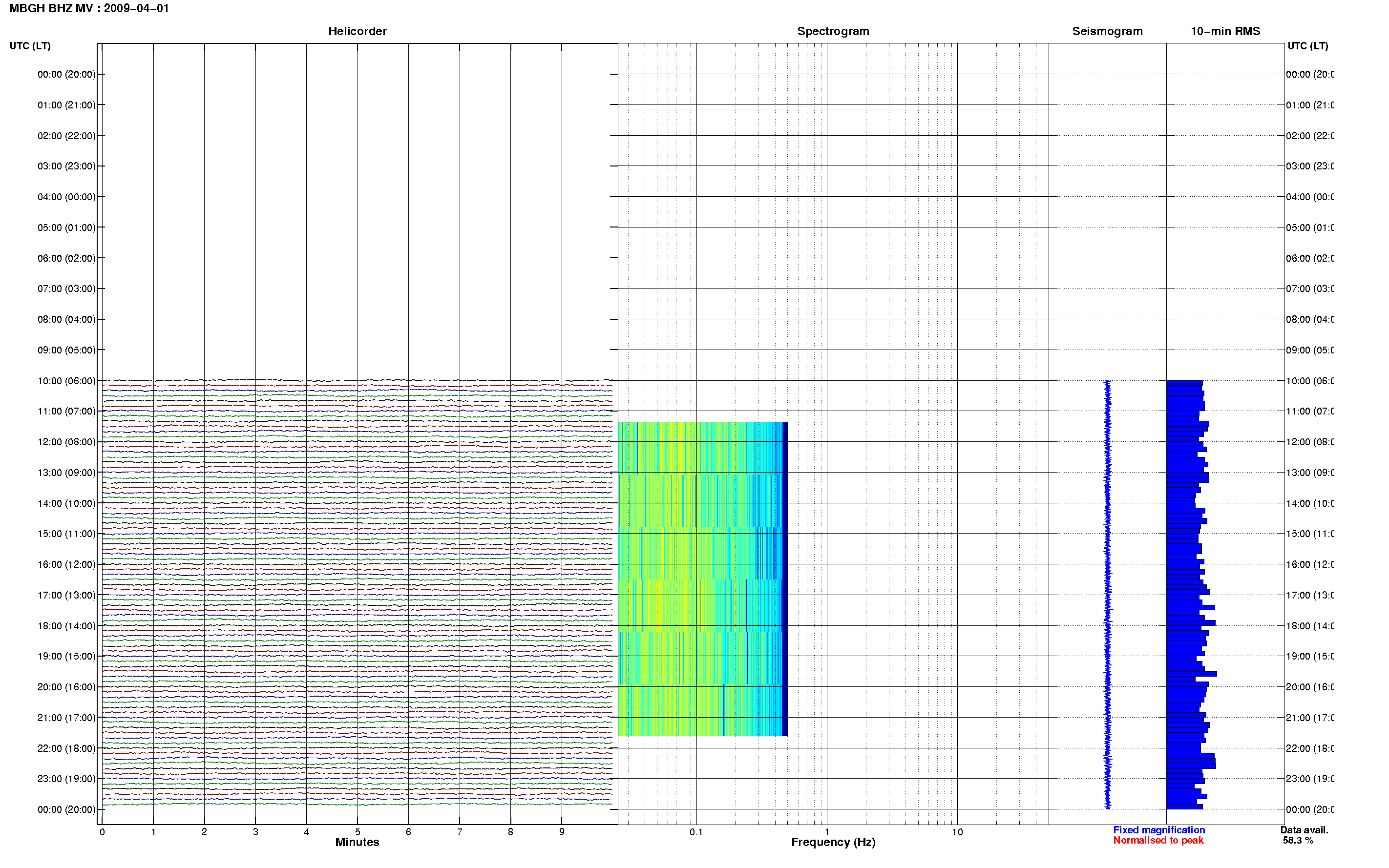This screenshot has height=868, width=1389.
Task: Select the '58.3 %' data availability value
Action: tap(1298, 841)
